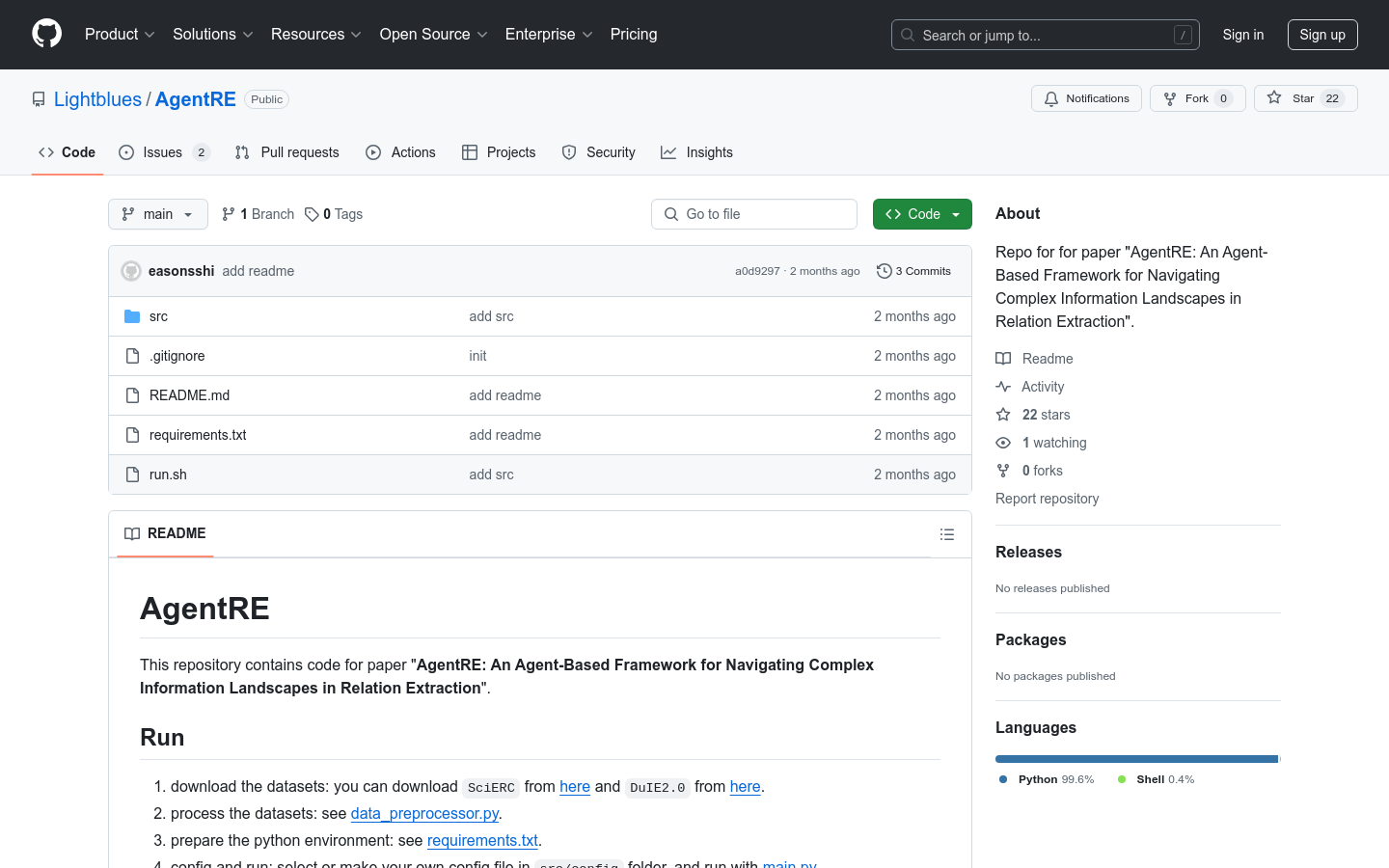Expand the Product menu
1389x868 pixels.
pyautogui.click(x=120, y=35)
